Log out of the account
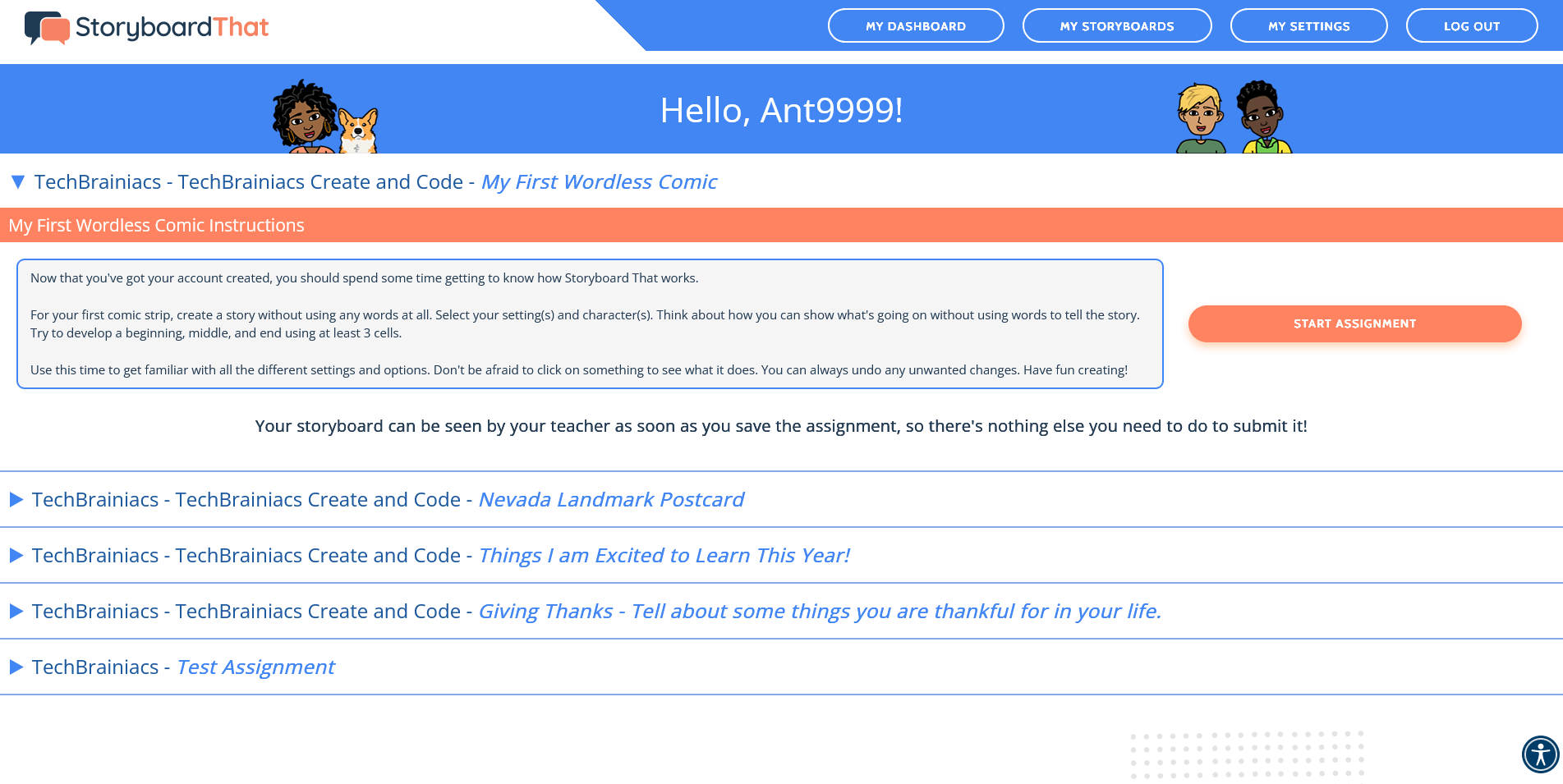Viewport: 1563px width, 784px height. [x=1471, y=25]
